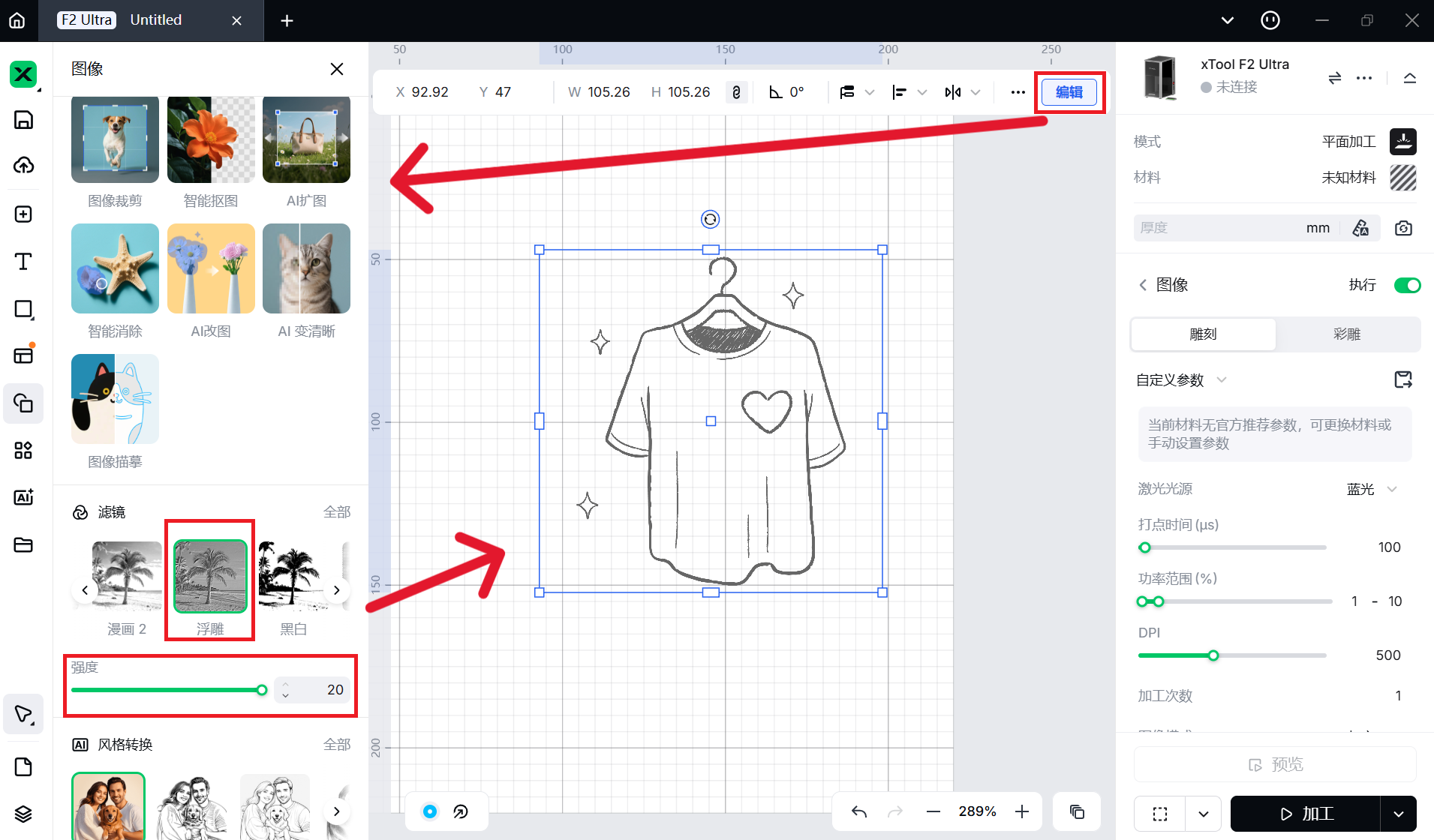Click the 预览 preview button

(1275, 764)
